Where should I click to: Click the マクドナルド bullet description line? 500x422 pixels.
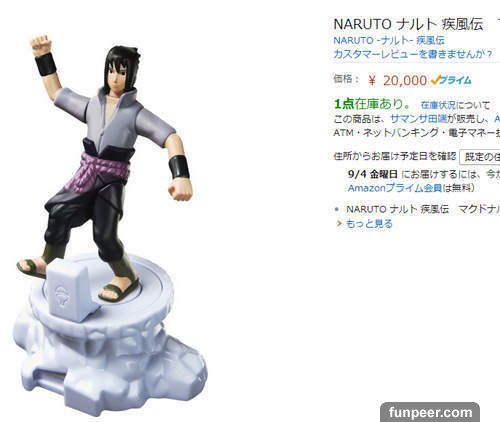(423, 209)
